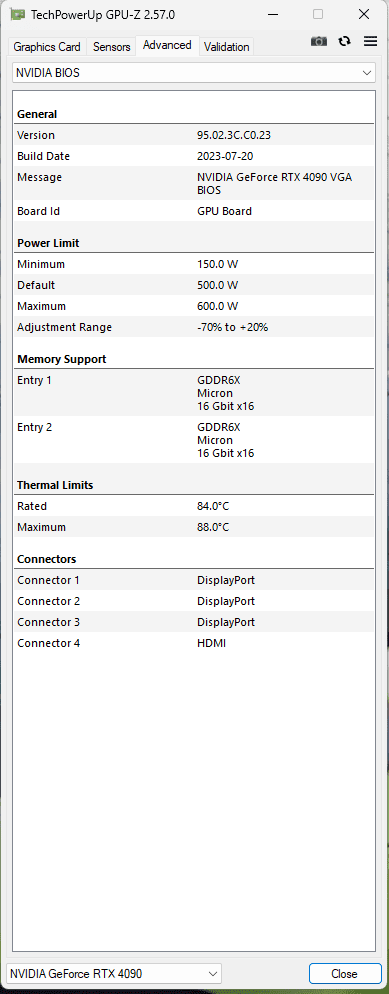Viewport: 389px width, 994px height.
Task: Click the refresh arrows icon
Action: click(x=345, y=41)
